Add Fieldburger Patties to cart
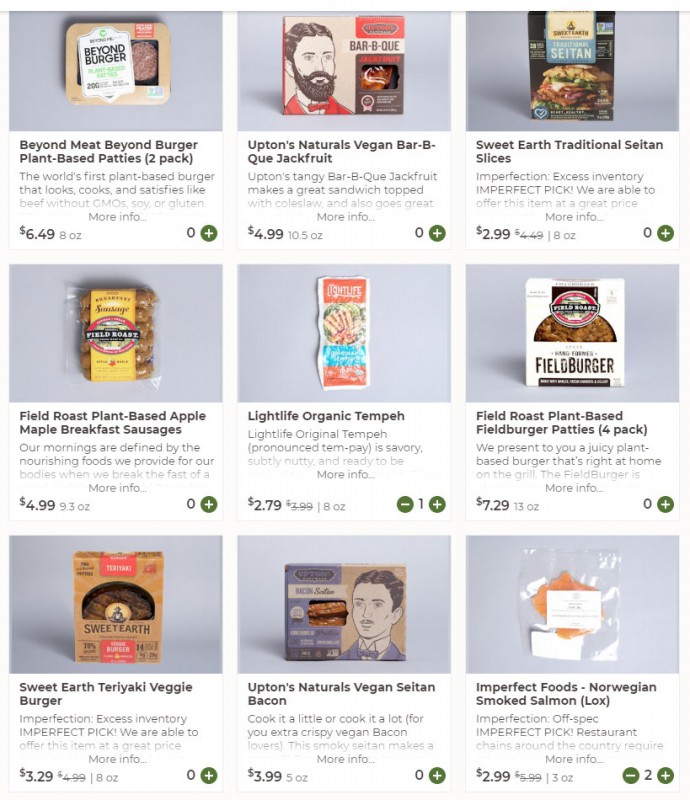 (x=665, y=504)
